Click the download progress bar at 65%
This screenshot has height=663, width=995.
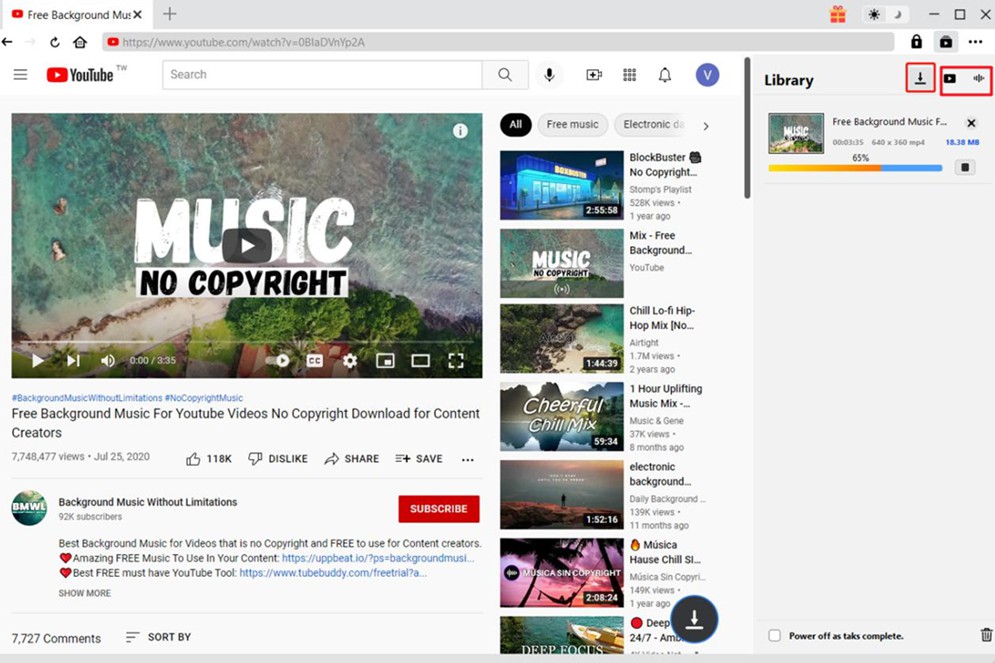855,168
